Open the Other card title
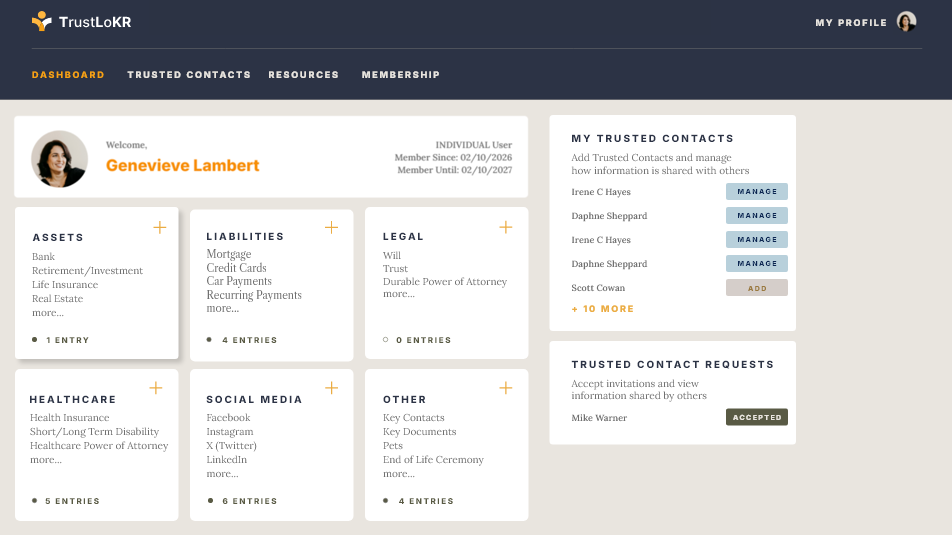This screenshot has height=535, width=952. pos(404,399)
